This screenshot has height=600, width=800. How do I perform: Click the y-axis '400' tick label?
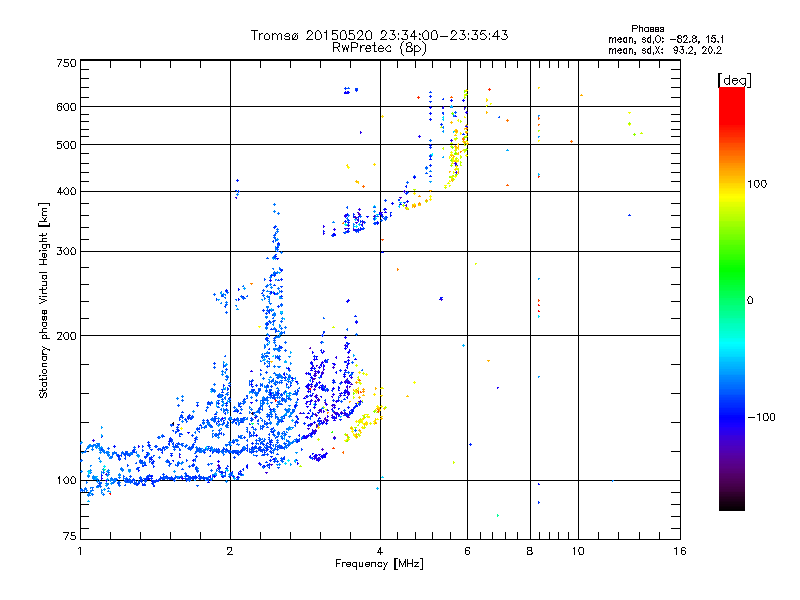66,192
